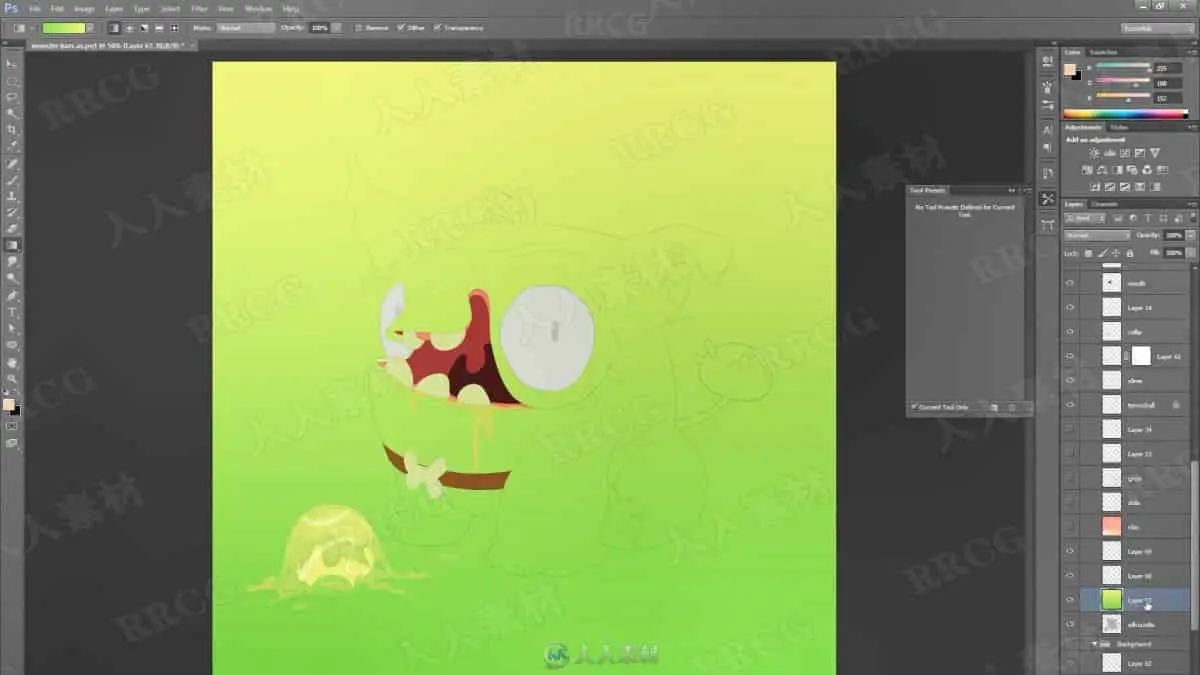Image resolution: width=1200 pixels, height=675 pixels.
Task: Switch to the Channels tab
Action: pos(1104,204)
